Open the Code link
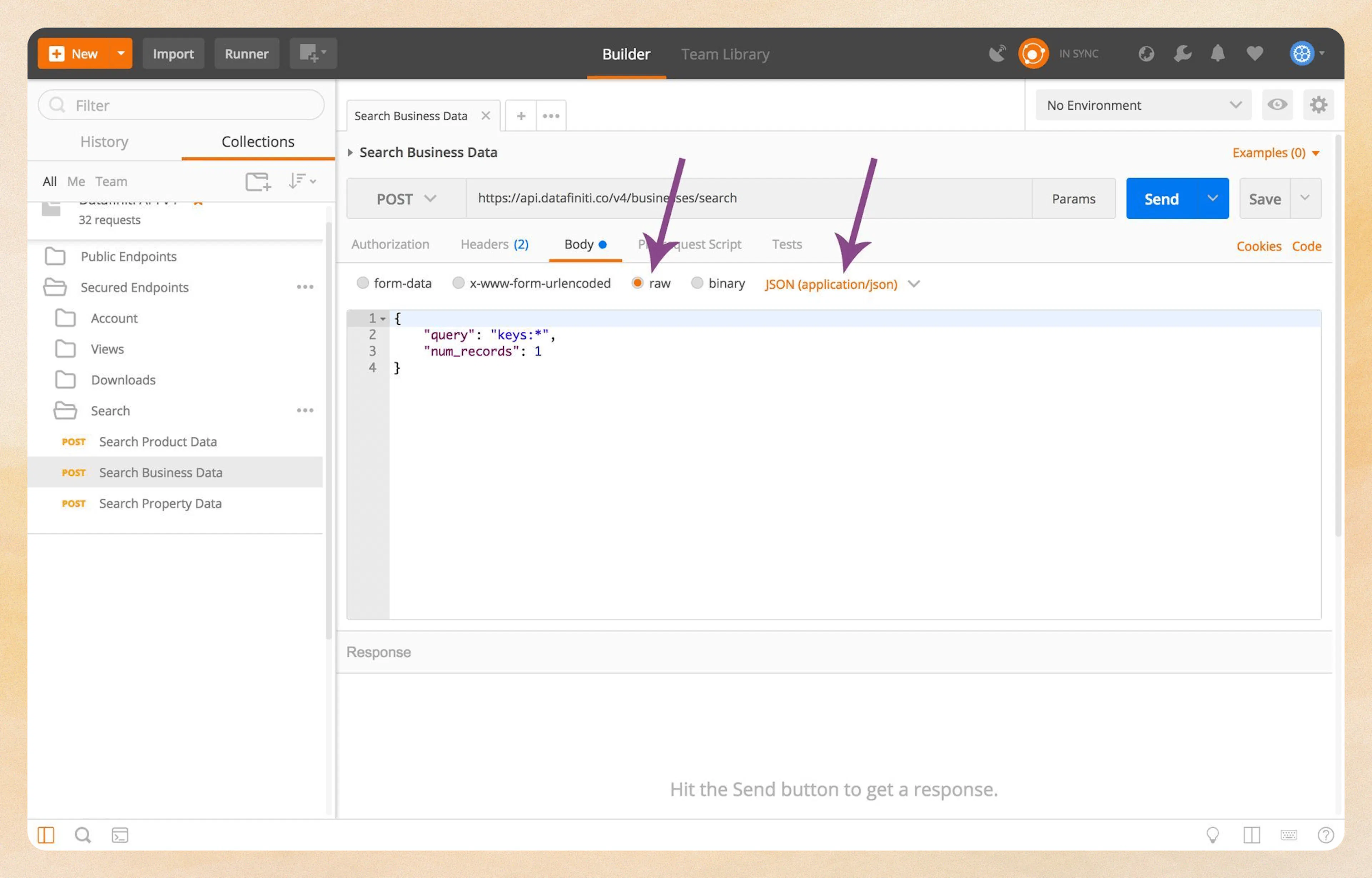The width and height of the screenshot is (1372, 878). coord(1306,246)
